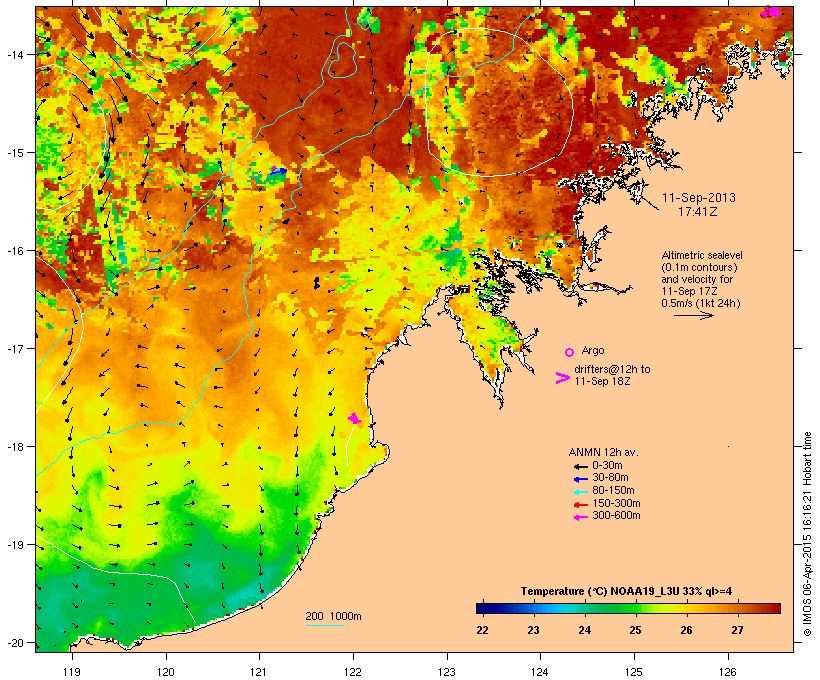Click the magenta Argo circle symbol
This screenshot has height=680, width=820.
point(570,352)
